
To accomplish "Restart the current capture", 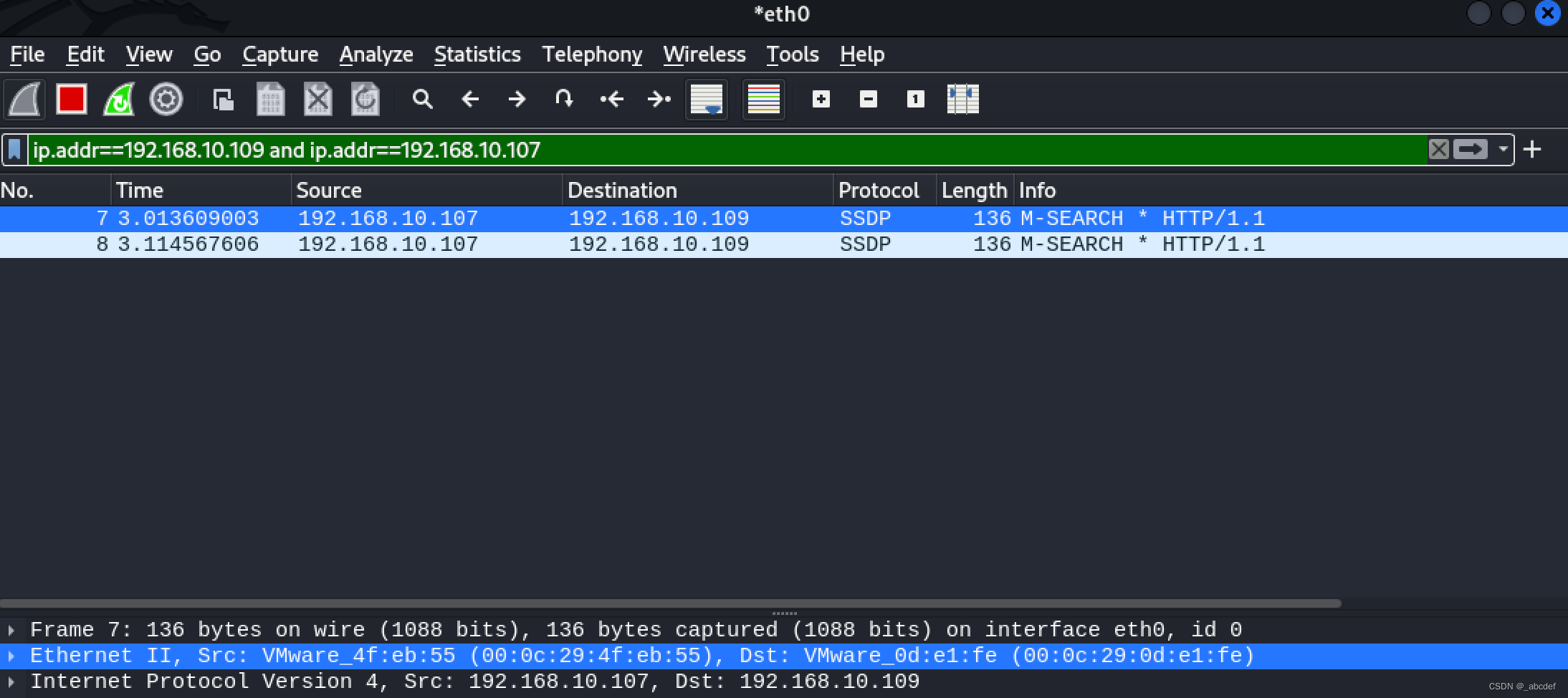I will tap(119, 100).
